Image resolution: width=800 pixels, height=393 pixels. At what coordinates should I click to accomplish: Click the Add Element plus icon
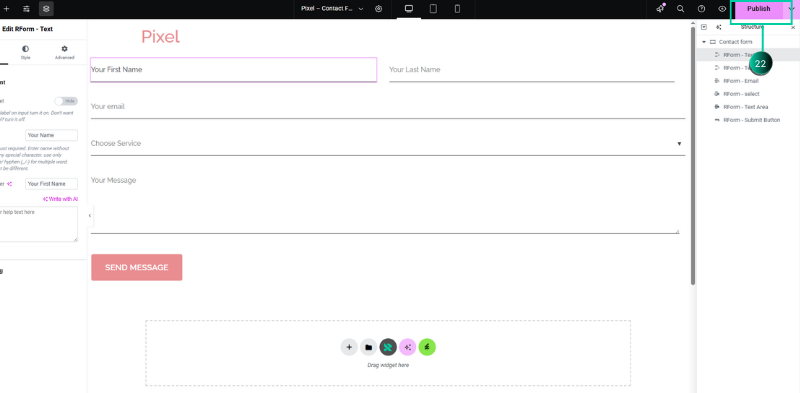click(7, 9)
